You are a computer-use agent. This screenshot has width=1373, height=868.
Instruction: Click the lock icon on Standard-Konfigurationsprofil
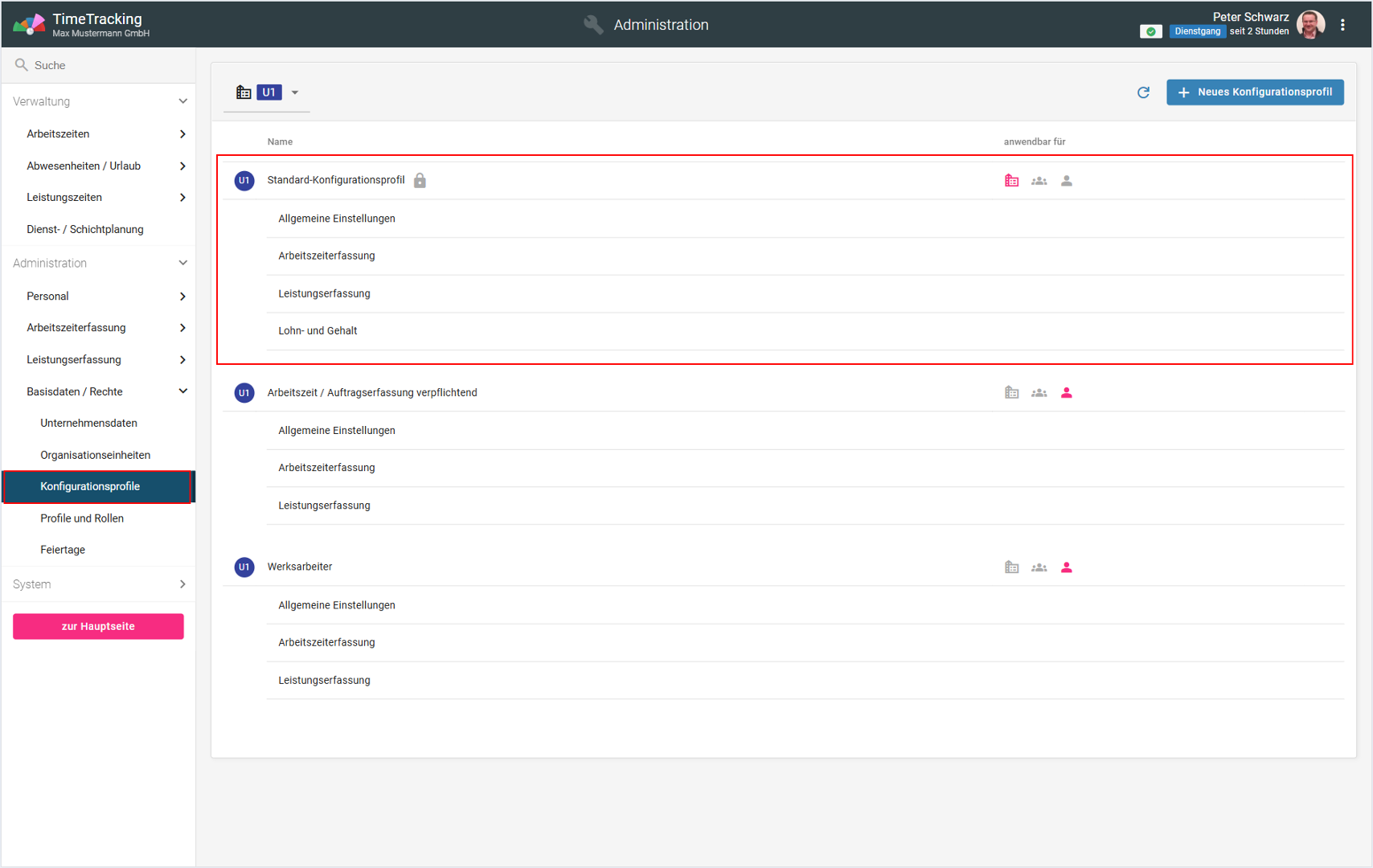coord(420,181)
